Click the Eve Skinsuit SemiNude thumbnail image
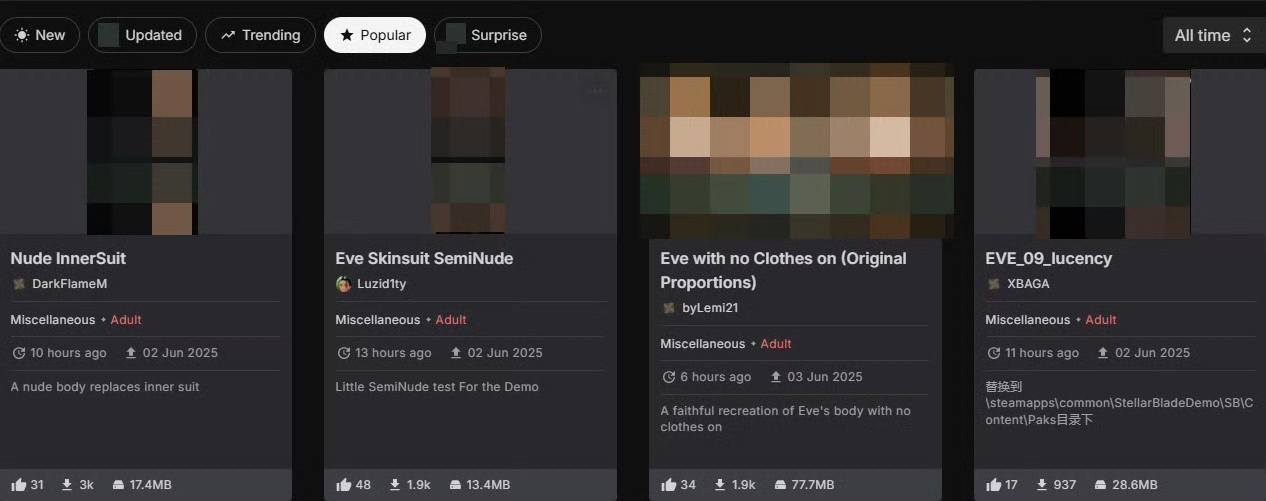This screenshot has width=1266, height=501. 470,151
